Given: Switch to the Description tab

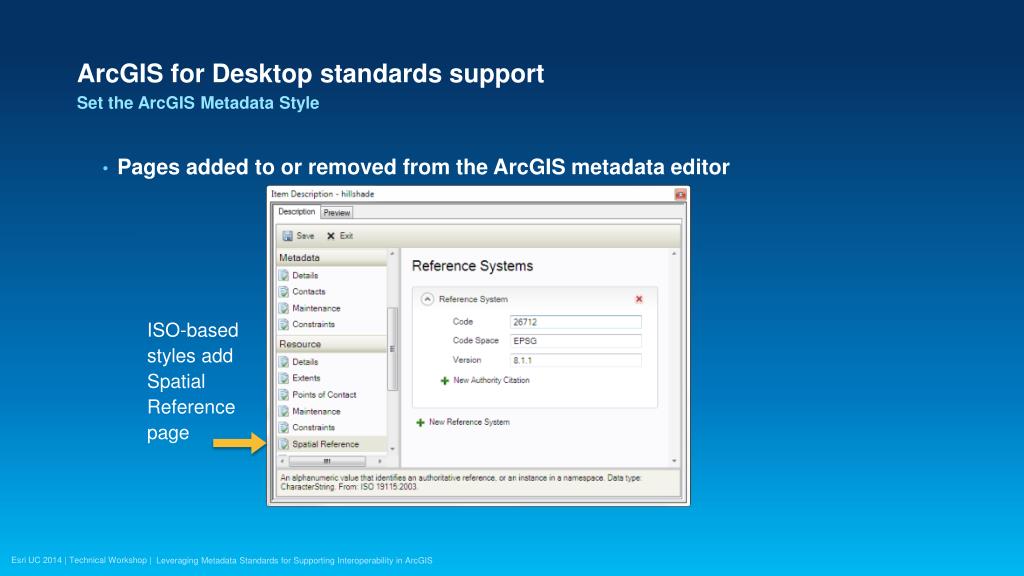Looking at the screenshot, I should [296, 212].
